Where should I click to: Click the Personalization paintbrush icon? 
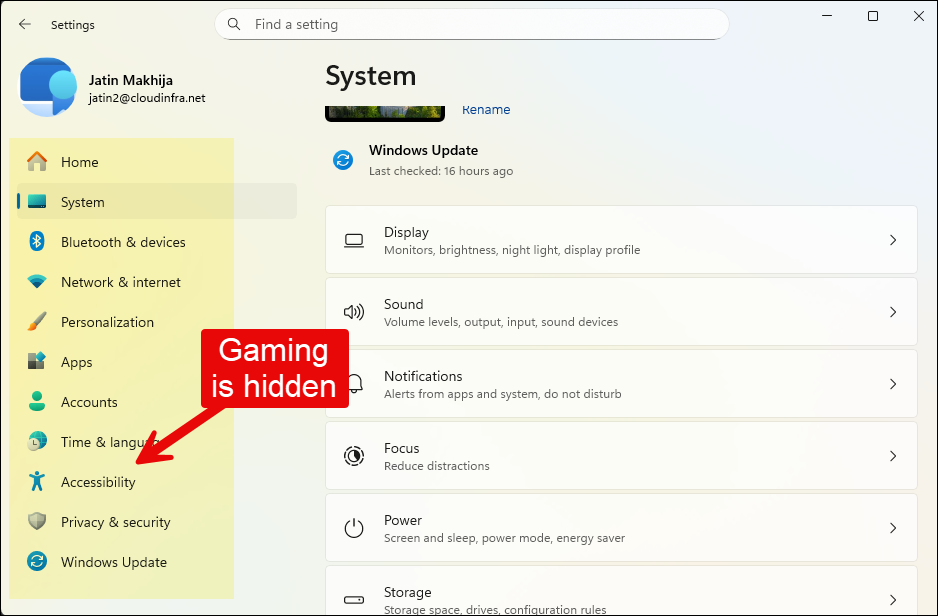[x=37, y=322]
